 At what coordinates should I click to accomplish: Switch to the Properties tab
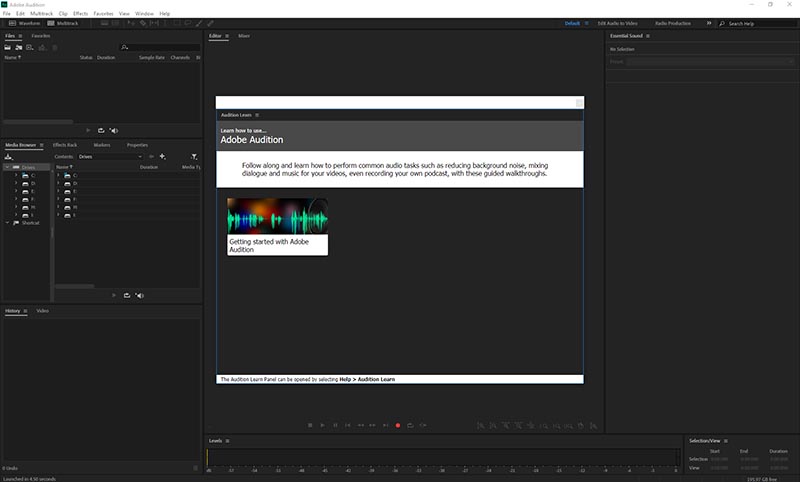pos(137,145)
